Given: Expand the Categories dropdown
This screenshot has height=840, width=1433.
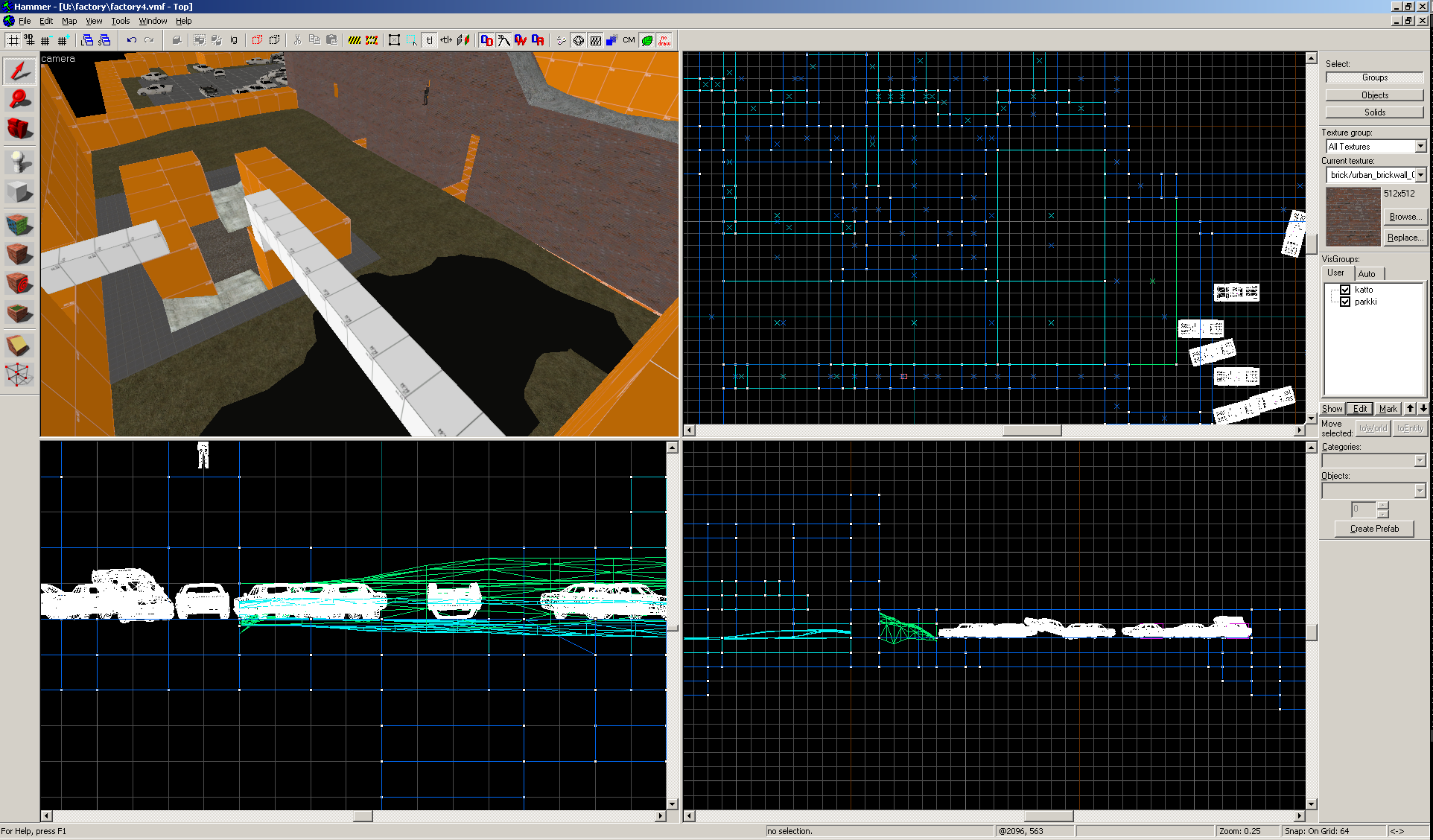Looking at the screenshot, I should pos(1419,461).
